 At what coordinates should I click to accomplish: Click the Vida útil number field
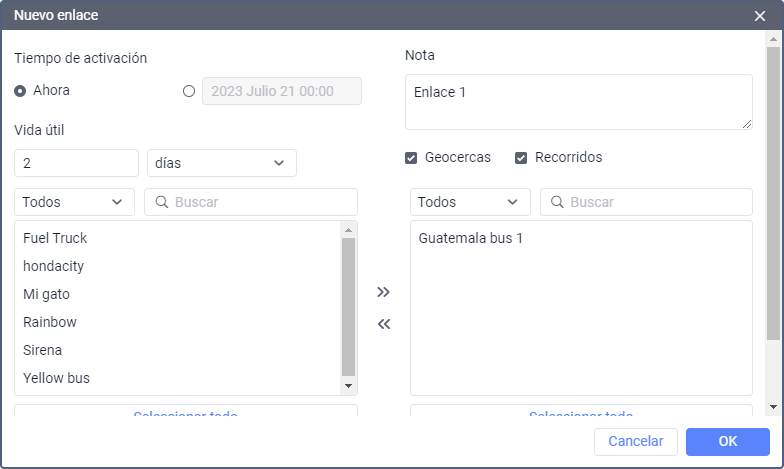pos(76,163)
